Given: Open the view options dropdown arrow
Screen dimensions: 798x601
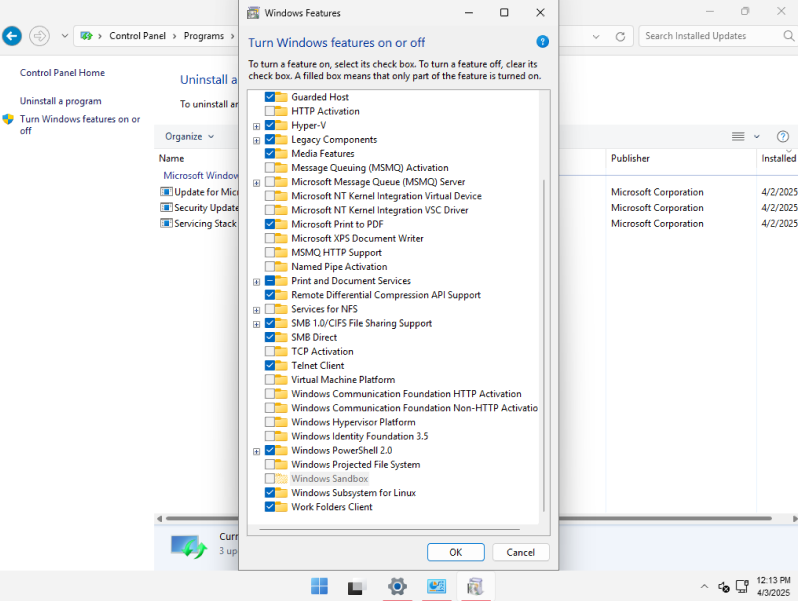Looking at the screenshot, I should 757,136.
